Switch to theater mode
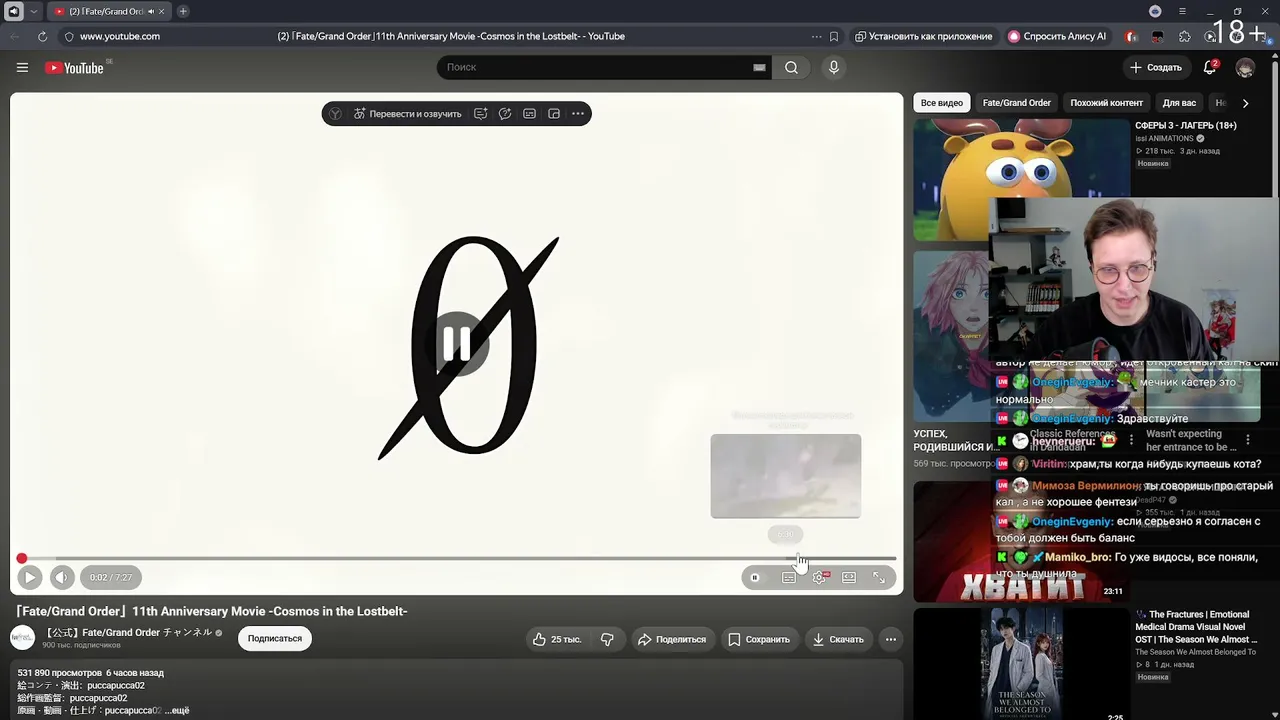Image resolution: width=1280 pixels, height=720 pixels. coord(849,577)
